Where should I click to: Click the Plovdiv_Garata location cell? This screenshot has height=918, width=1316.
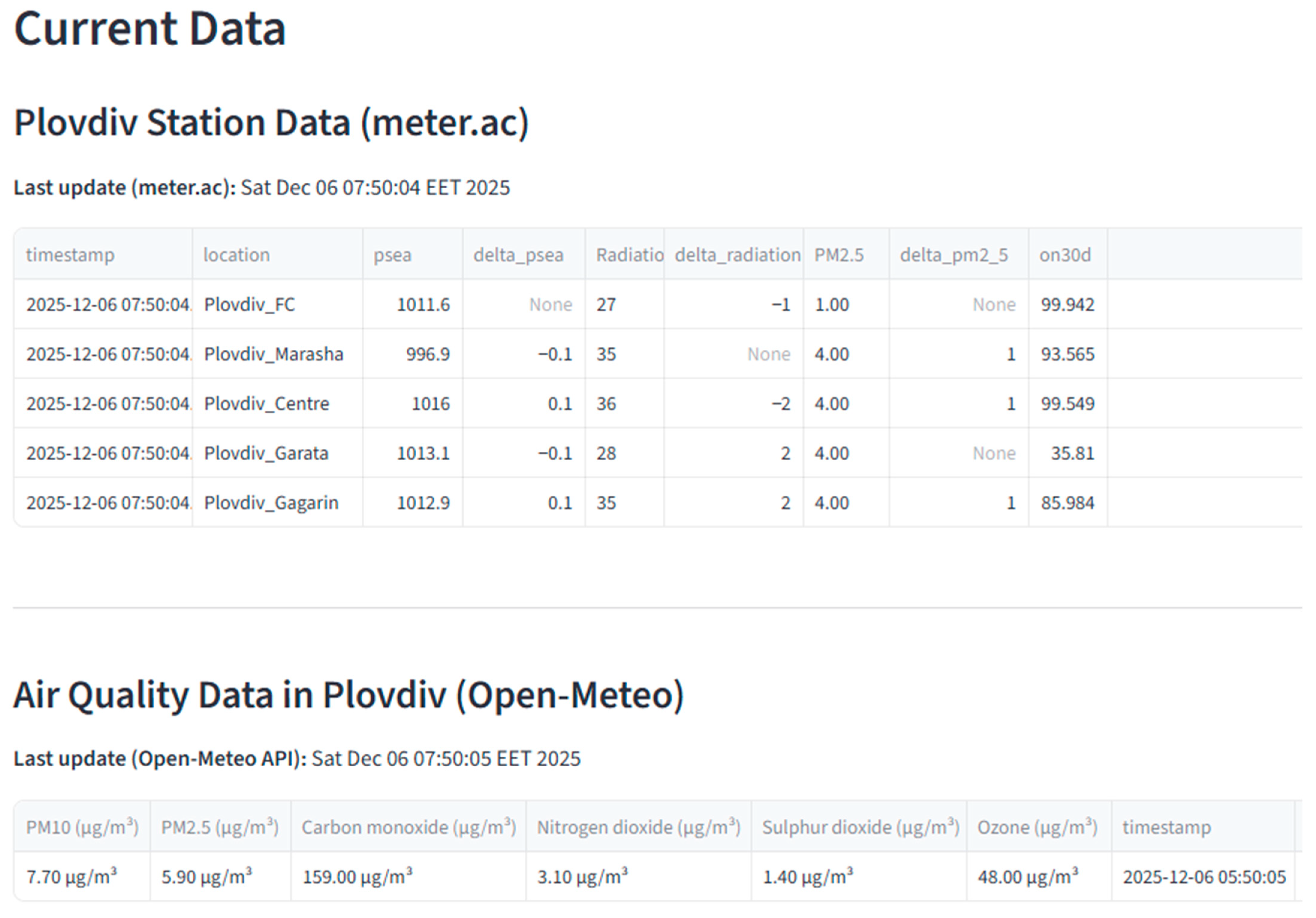(x=266, y=453)
